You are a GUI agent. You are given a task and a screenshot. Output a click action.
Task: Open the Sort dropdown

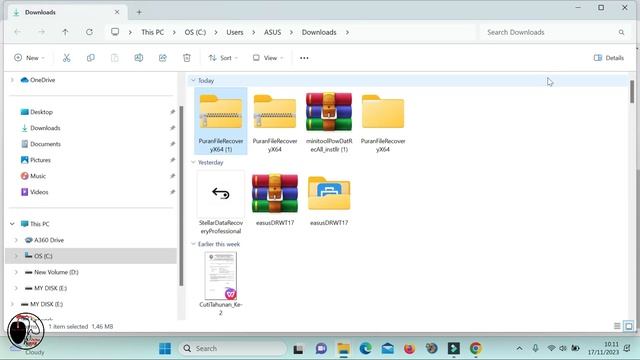tap(223, 58)
